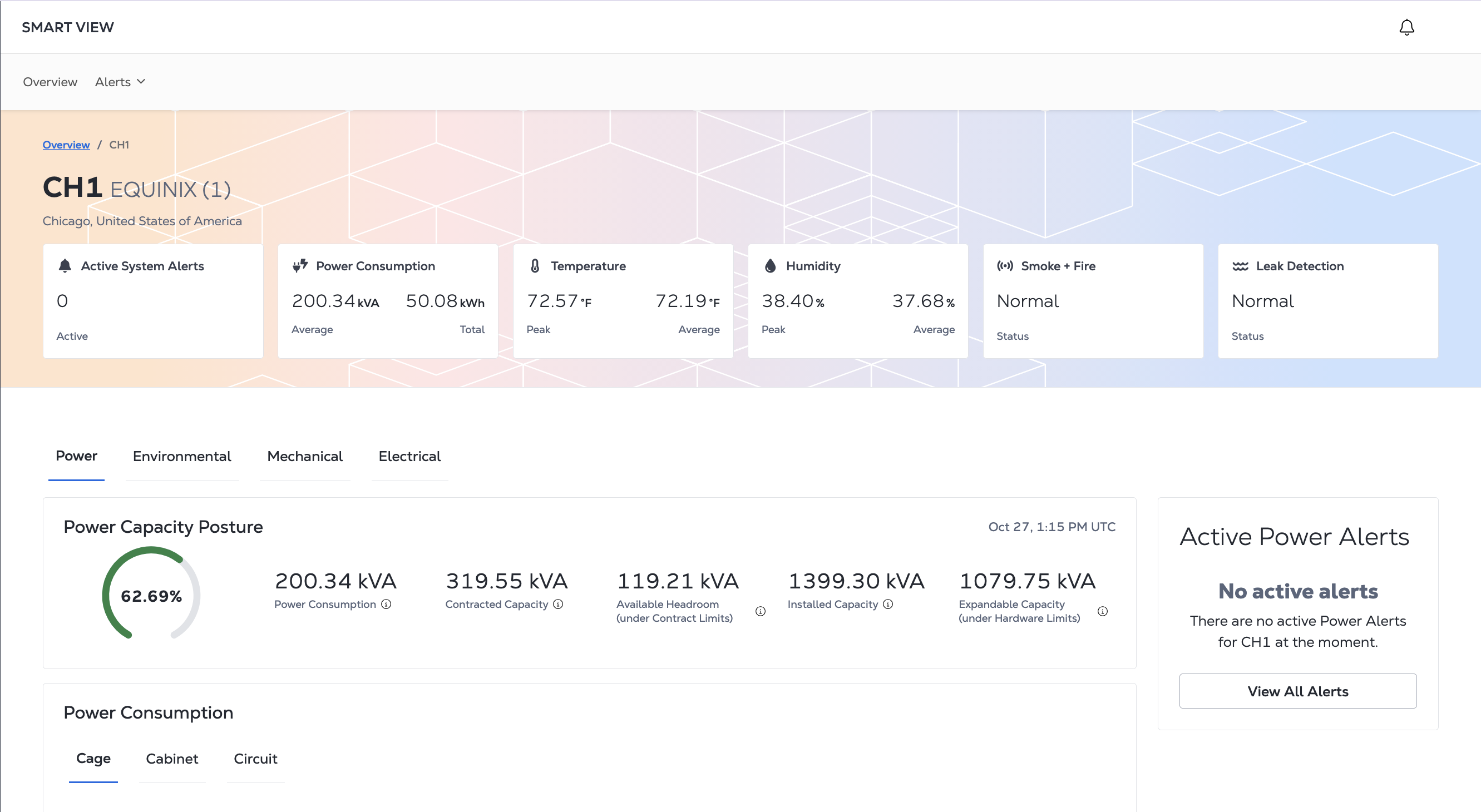Show info for Contracted Capacity
Screen dimensions: 1481x812
click(x=558, y=604)
